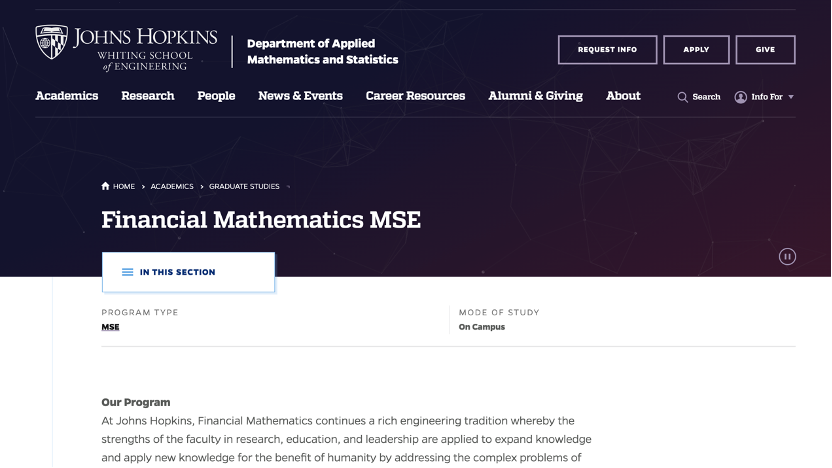Screen dimensions: 832x468
Task: Click the Give button
Action: (x=765, y=50)
